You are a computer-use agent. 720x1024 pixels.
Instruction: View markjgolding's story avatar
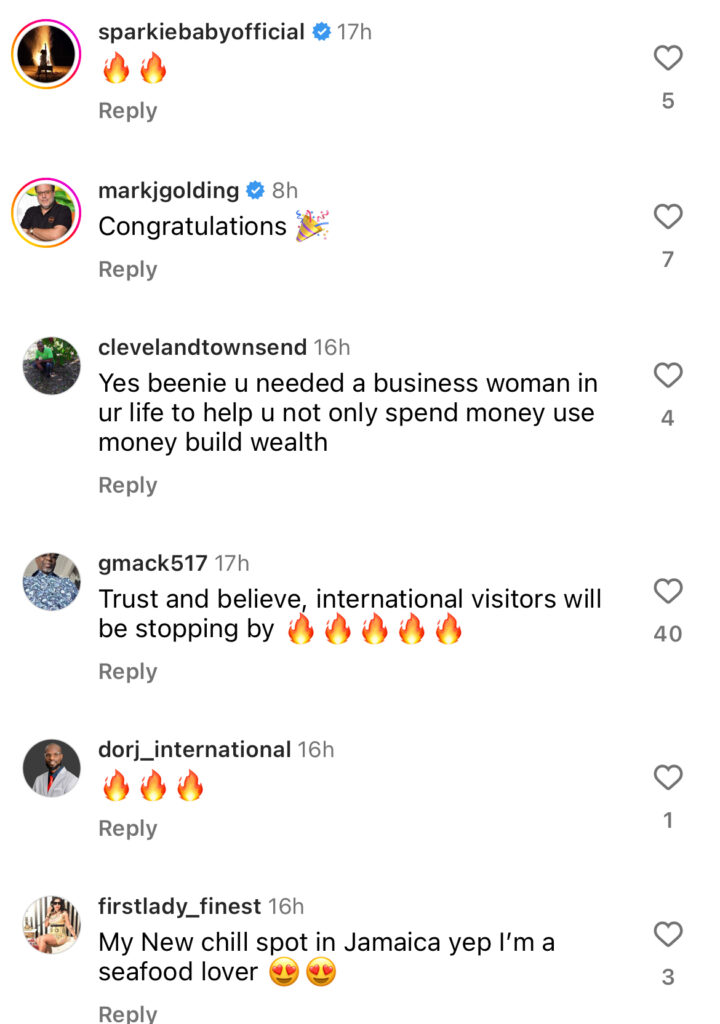pyautogui.click(x=46, y=212)
